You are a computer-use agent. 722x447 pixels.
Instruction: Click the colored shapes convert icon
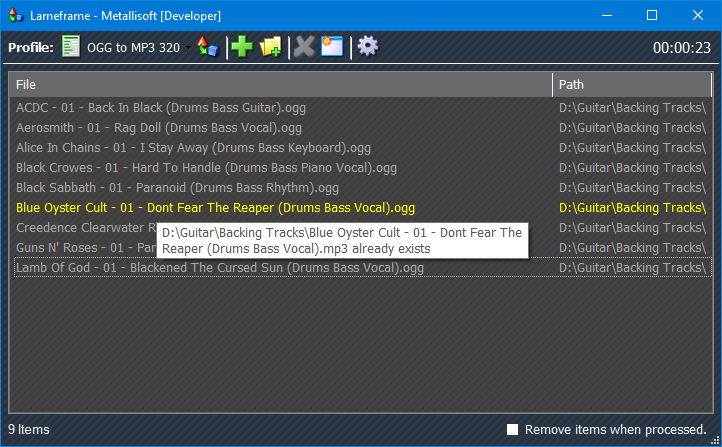pyautogui.click(x=208, y=47)
